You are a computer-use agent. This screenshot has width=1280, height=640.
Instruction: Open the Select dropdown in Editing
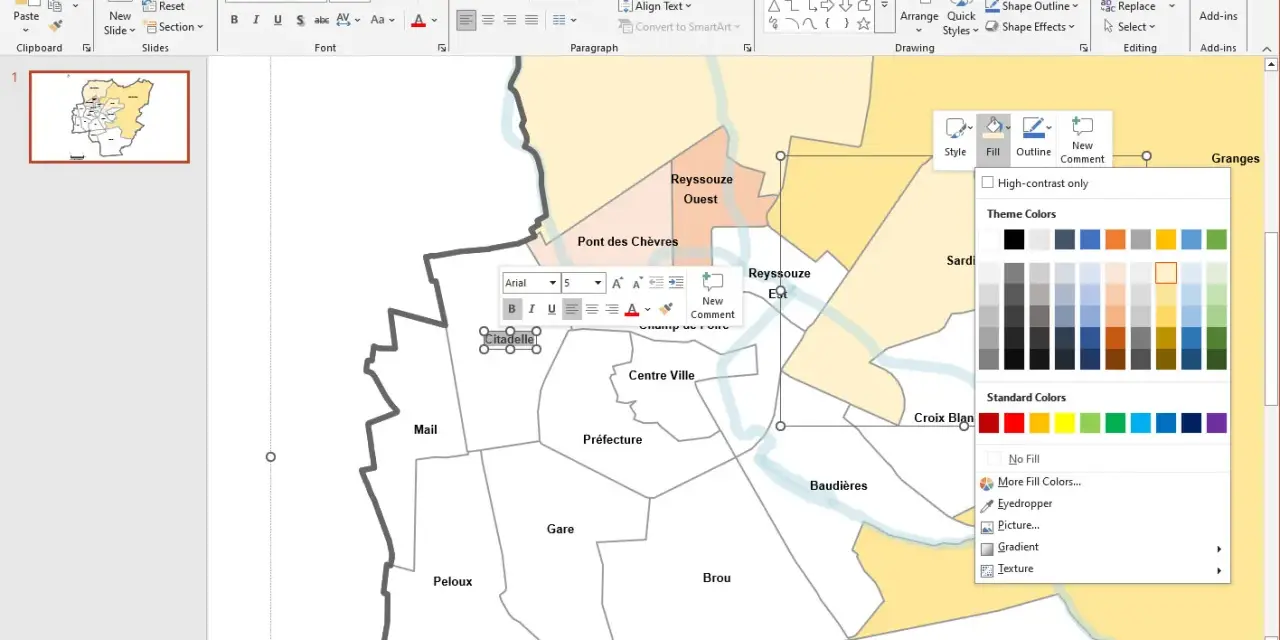(x=1129, y=27)
